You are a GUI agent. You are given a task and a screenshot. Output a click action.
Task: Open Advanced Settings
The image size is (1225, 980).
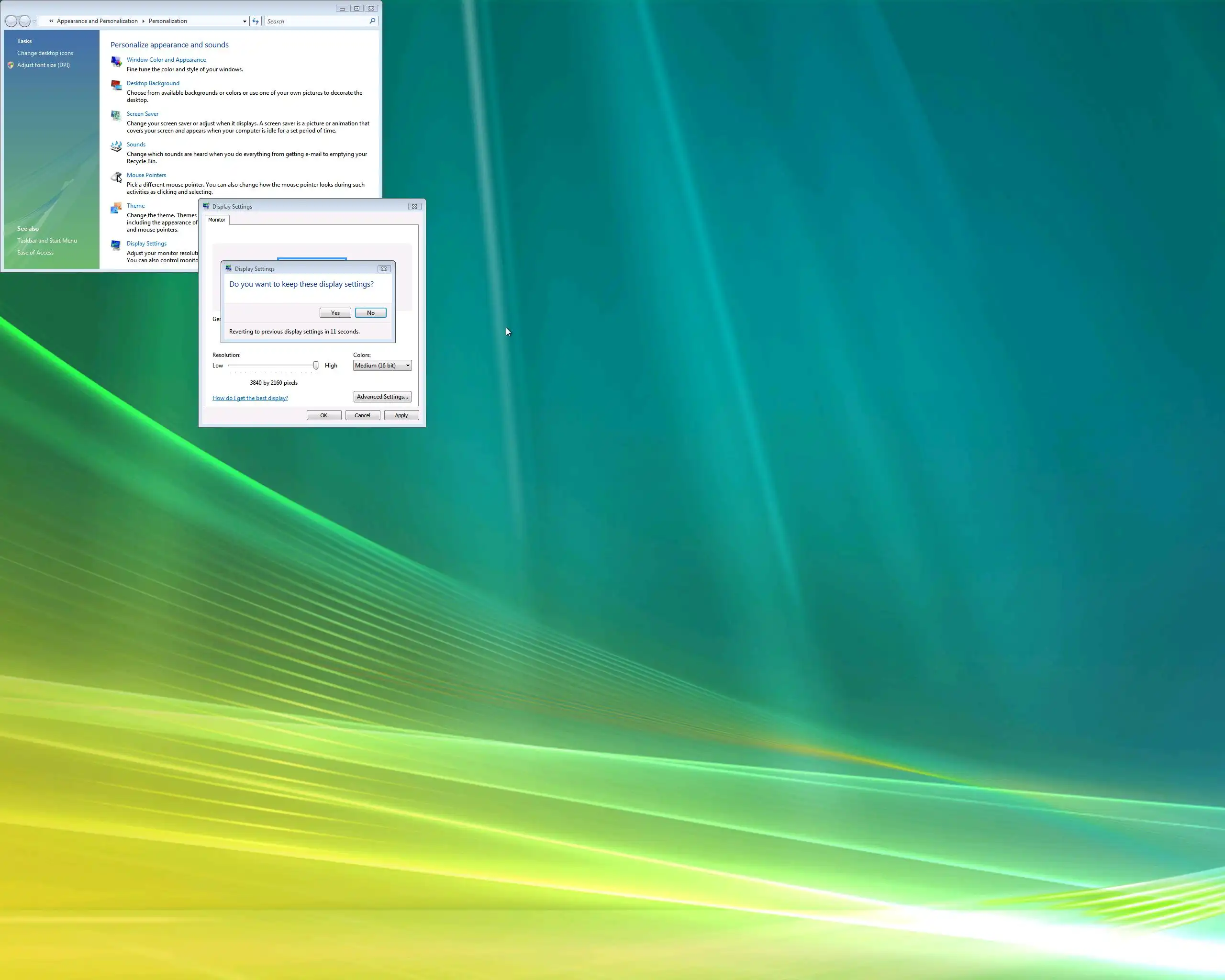click(x=382, y=397)
